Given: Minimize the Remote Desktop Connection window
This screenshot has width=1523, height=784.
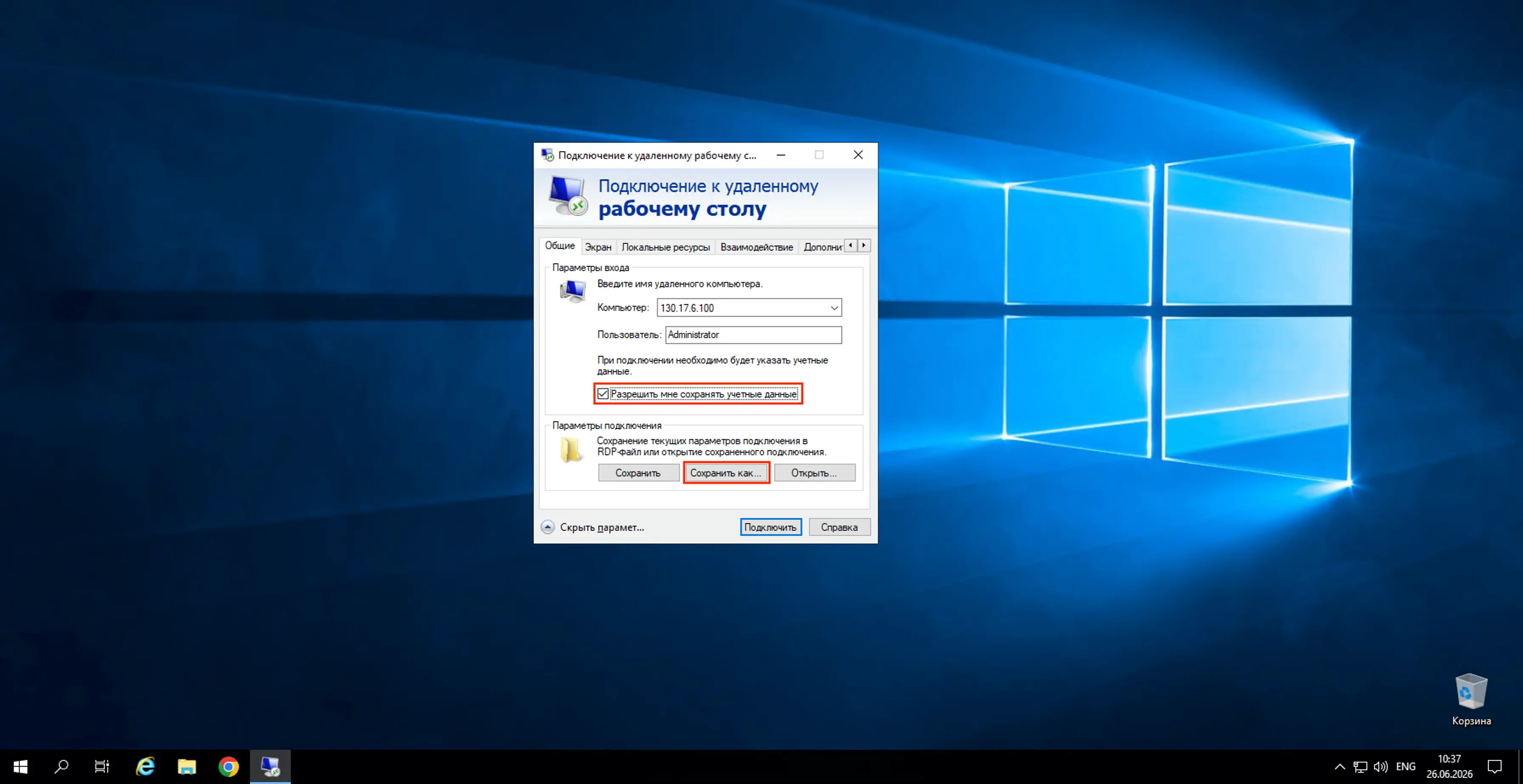Looking at the screenshot, I should pos(781,155).
